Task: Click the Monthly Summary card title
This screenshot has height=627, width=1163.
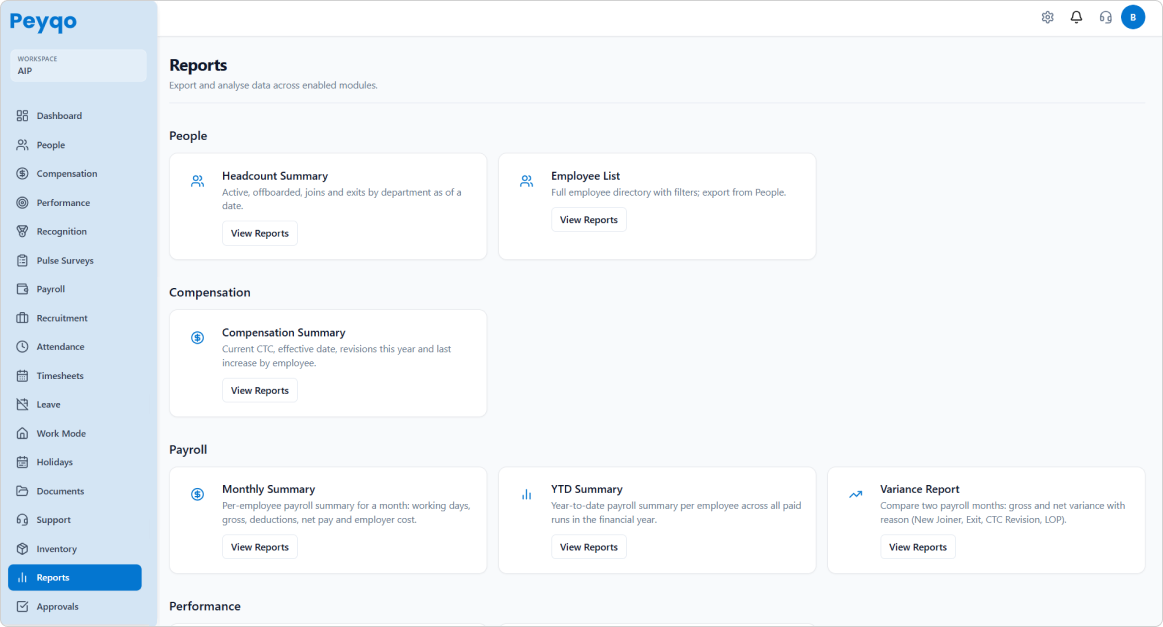Action: [268, 489]
